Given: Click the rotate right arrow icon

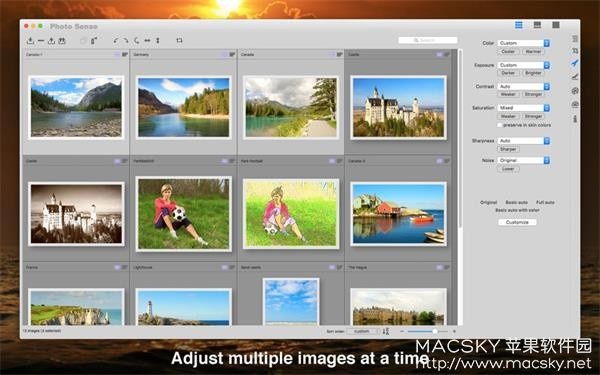Looking at the screenshot, I should click(126, 41).
